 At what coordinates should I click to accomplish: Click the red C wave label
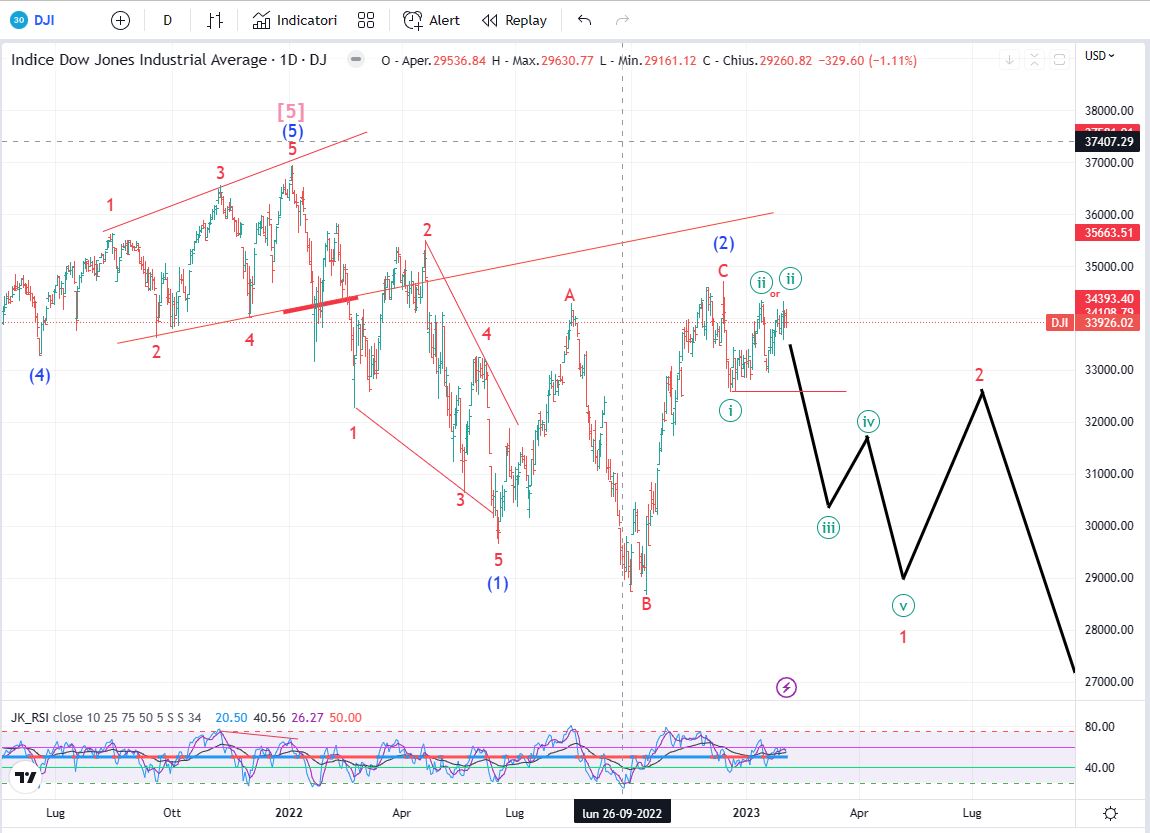(723, 271)
